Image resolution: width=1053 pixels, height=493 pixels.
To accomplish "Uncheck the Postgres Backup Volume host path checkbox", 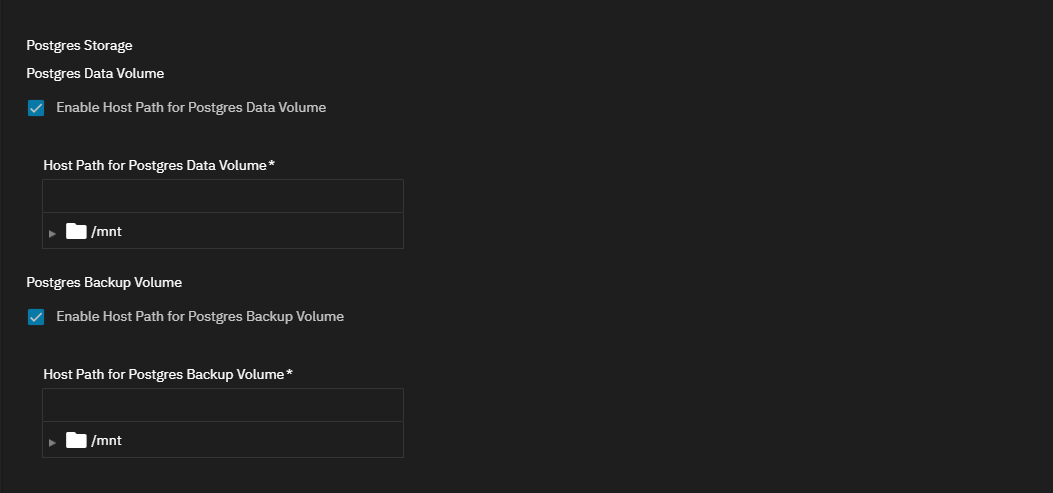I will pyautogui.click(x=36, y=317).
